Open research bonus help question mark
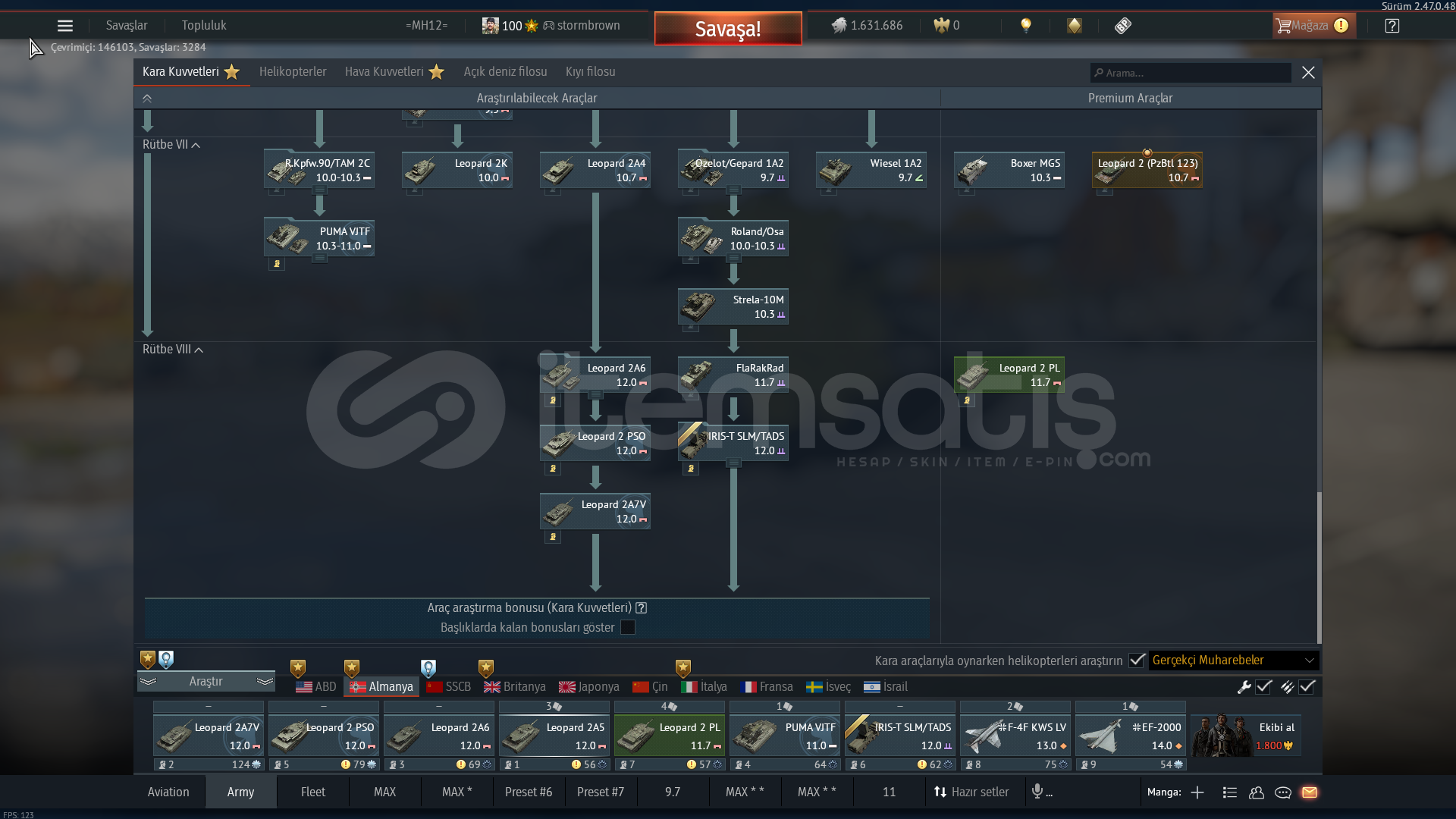 click(642, 608)
